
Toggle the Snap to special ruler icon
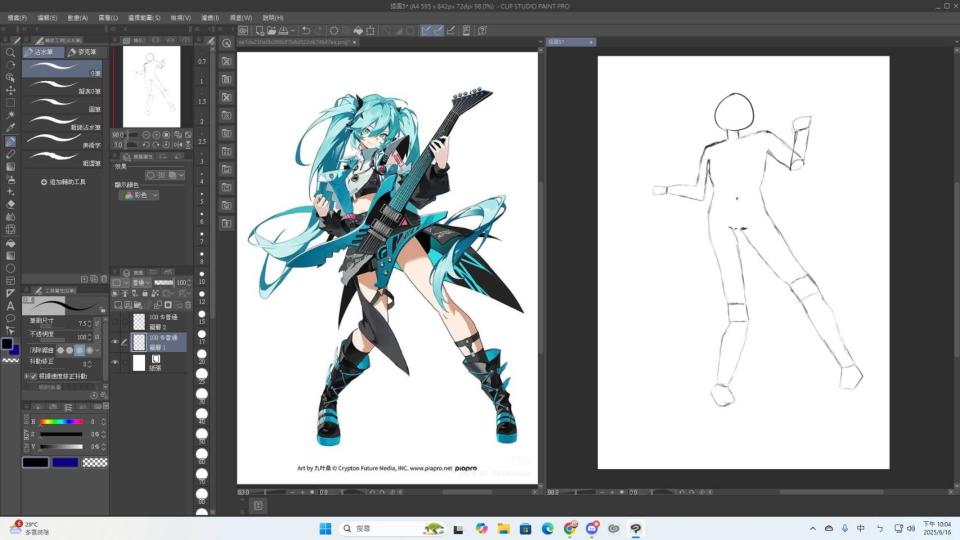[x=438, y=30]
